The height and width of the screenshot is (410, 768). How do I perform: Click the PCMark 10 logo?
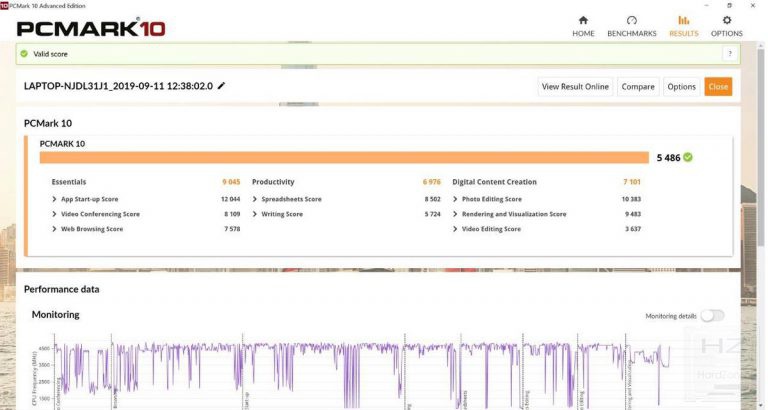[91, 28]
